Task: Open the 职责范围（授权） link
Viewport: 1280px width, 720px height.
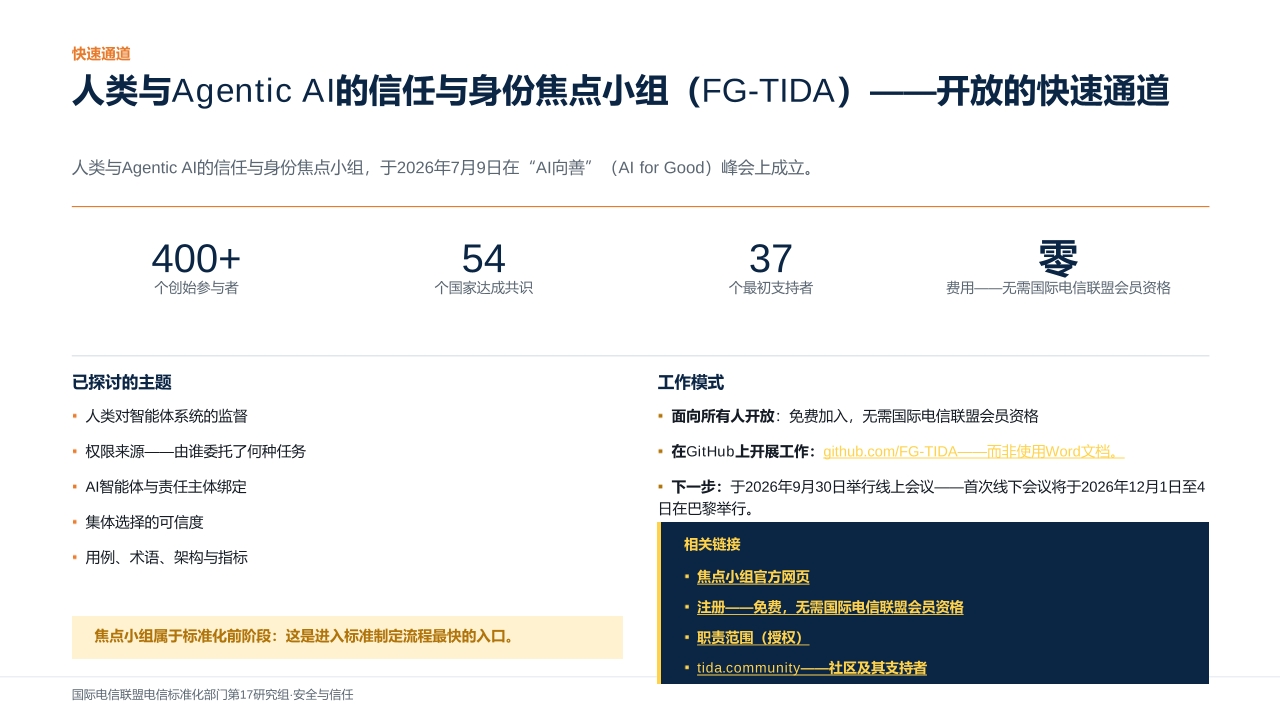Action: tap(753, 637)
